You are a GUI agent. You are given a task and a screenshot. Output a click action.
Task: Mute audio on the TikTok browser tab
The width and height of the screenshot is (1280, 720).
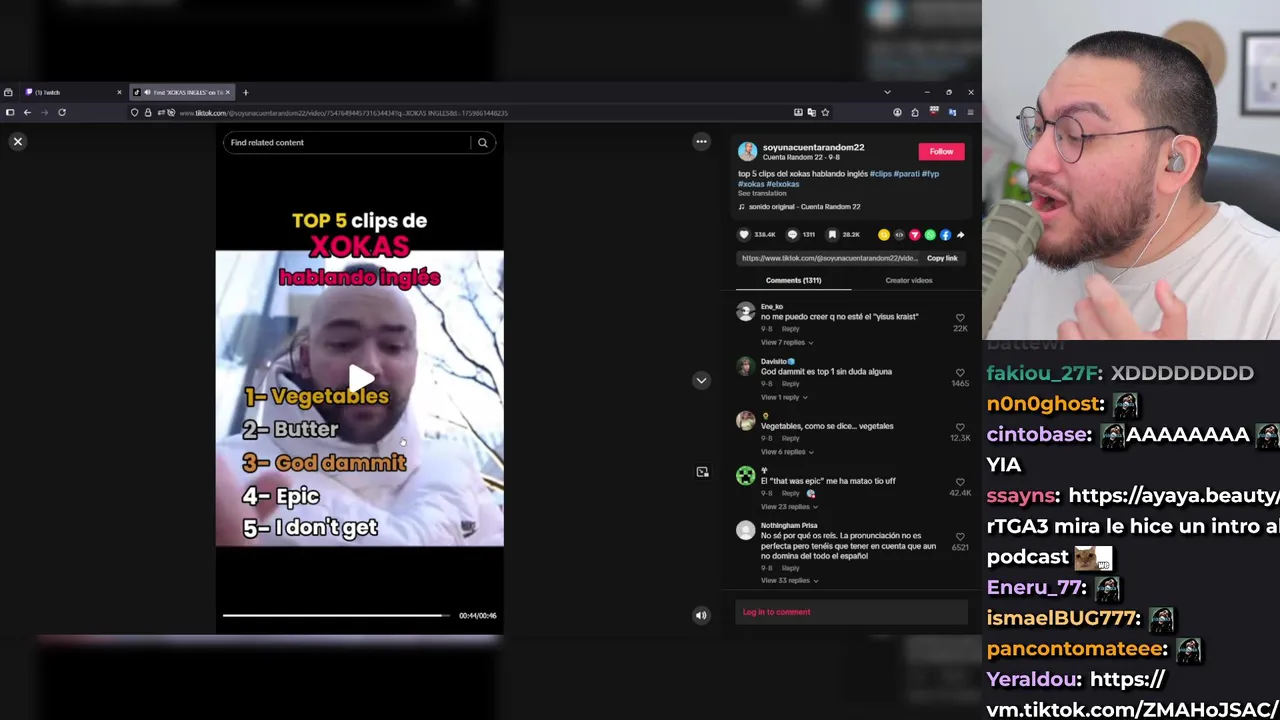click(147, 92)
